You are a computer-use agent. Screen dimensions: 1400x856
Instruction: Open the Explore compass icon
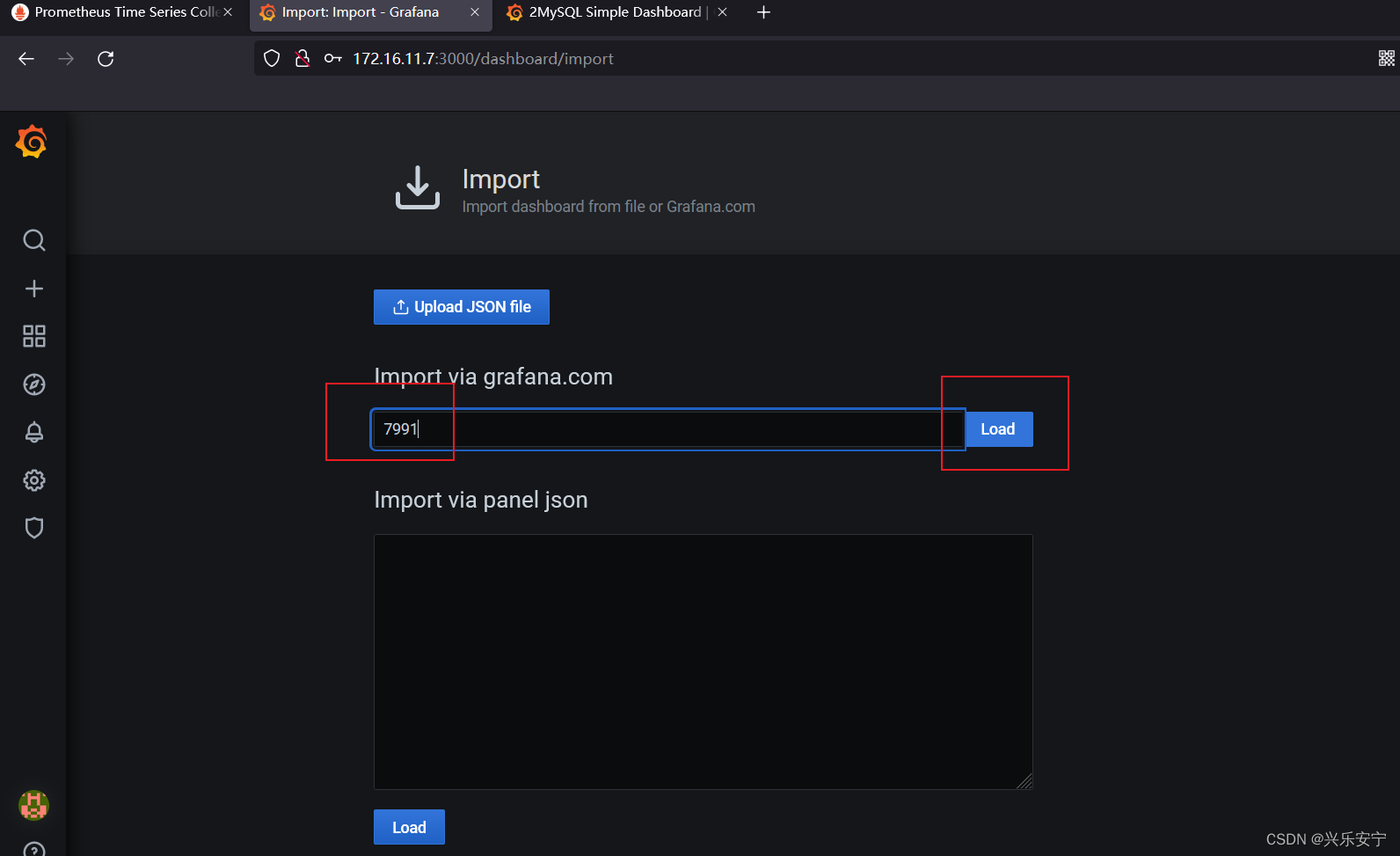[x=33, y=384]
